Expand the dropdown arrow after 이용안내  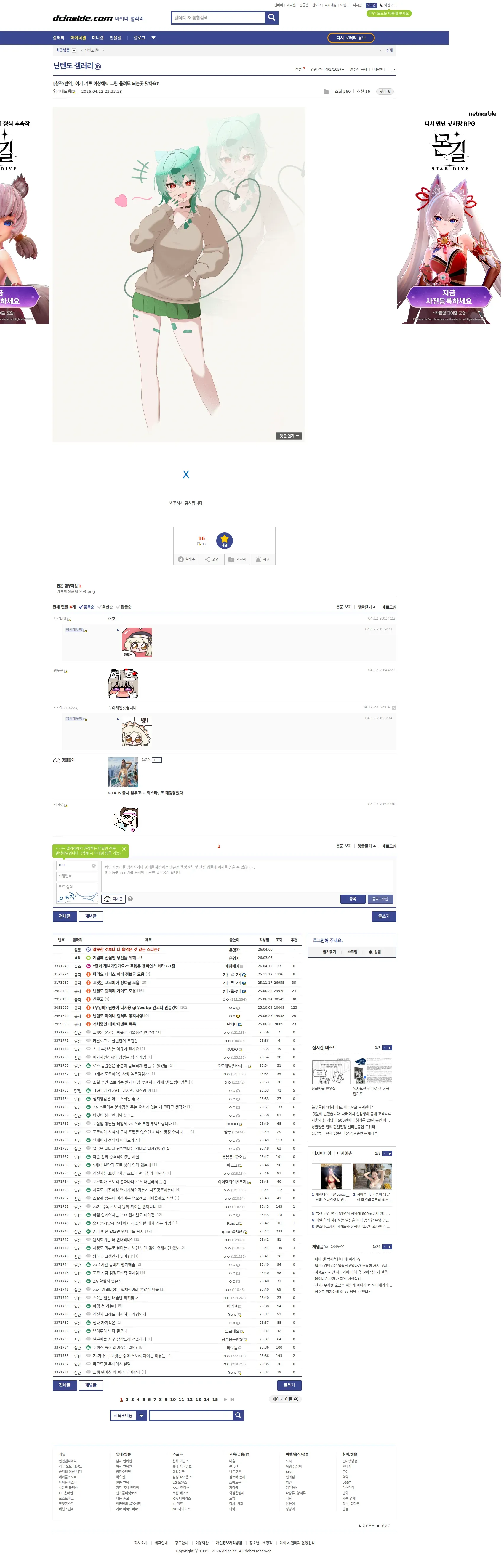[x=394, y=69]
